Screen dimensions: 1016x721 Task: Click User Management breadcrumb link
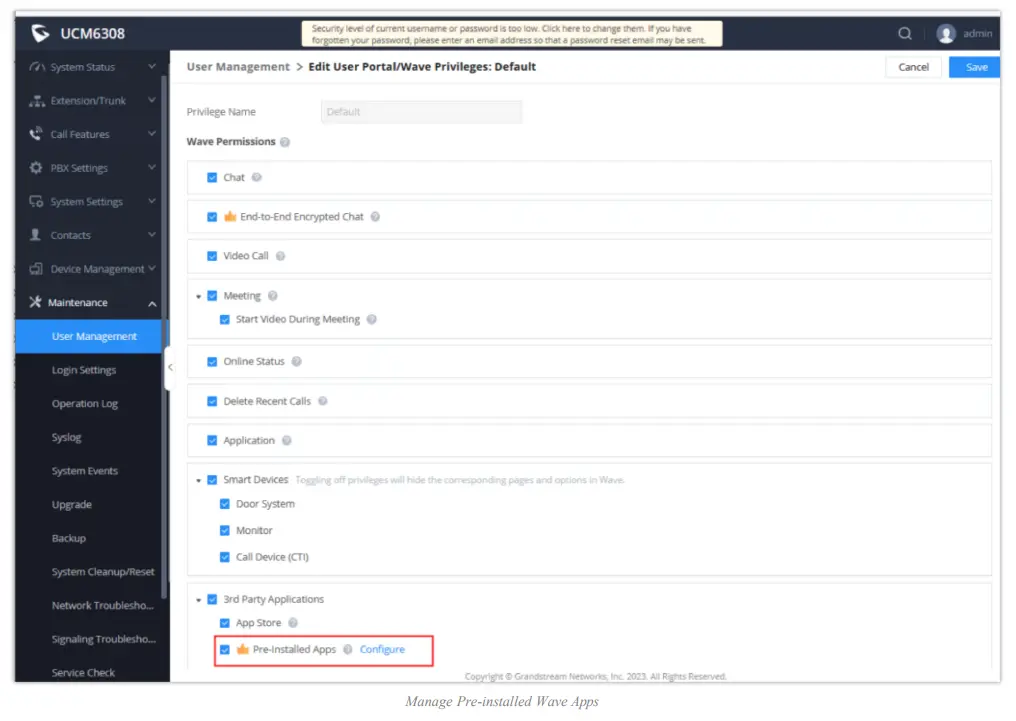pos(238,67)
